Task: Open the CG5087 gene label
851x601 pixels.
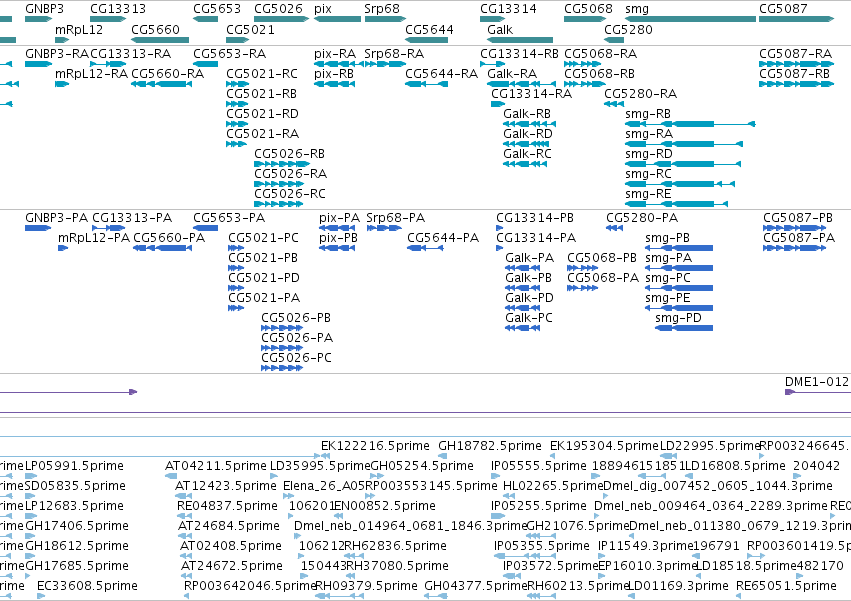Action: coord(783,9)
